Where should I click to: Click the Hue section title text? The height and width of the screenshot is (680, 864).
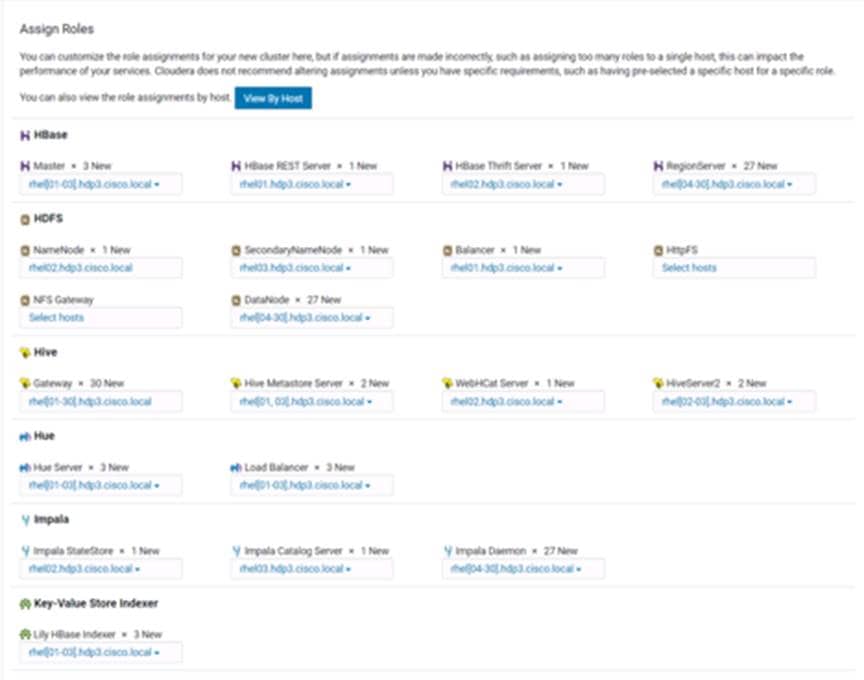pyautogui.click(x=44, y=436)
